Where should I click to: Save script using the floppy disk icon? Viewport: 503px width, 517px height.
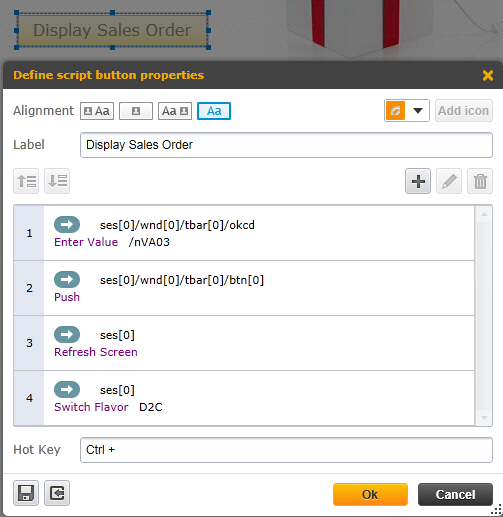26,493
